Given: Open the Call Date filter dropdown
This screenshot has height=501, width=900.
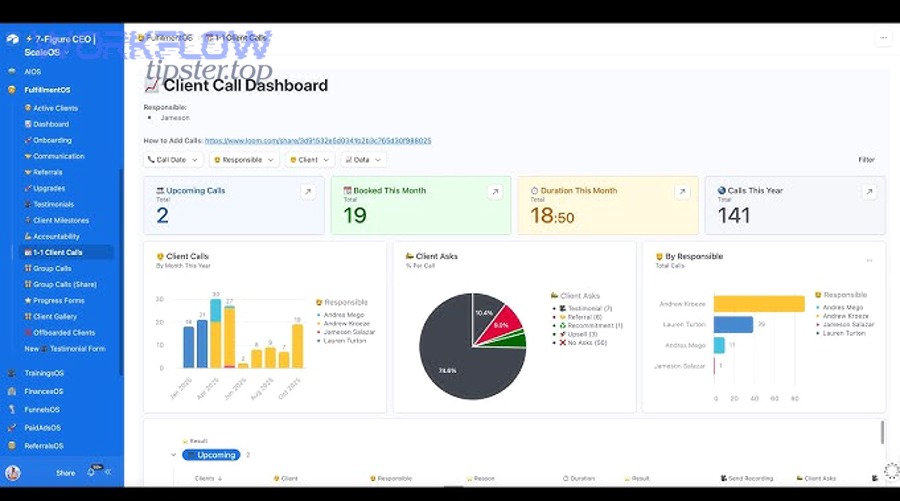Looking at the screenshot, I should [x=173, y=160].
